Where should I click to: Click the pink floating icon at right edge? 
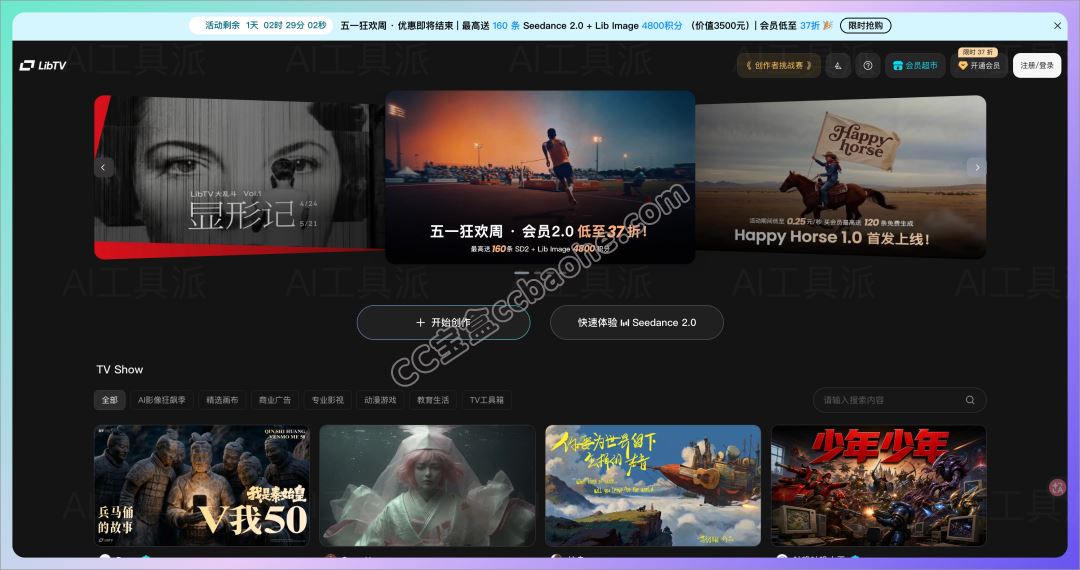1057,487
